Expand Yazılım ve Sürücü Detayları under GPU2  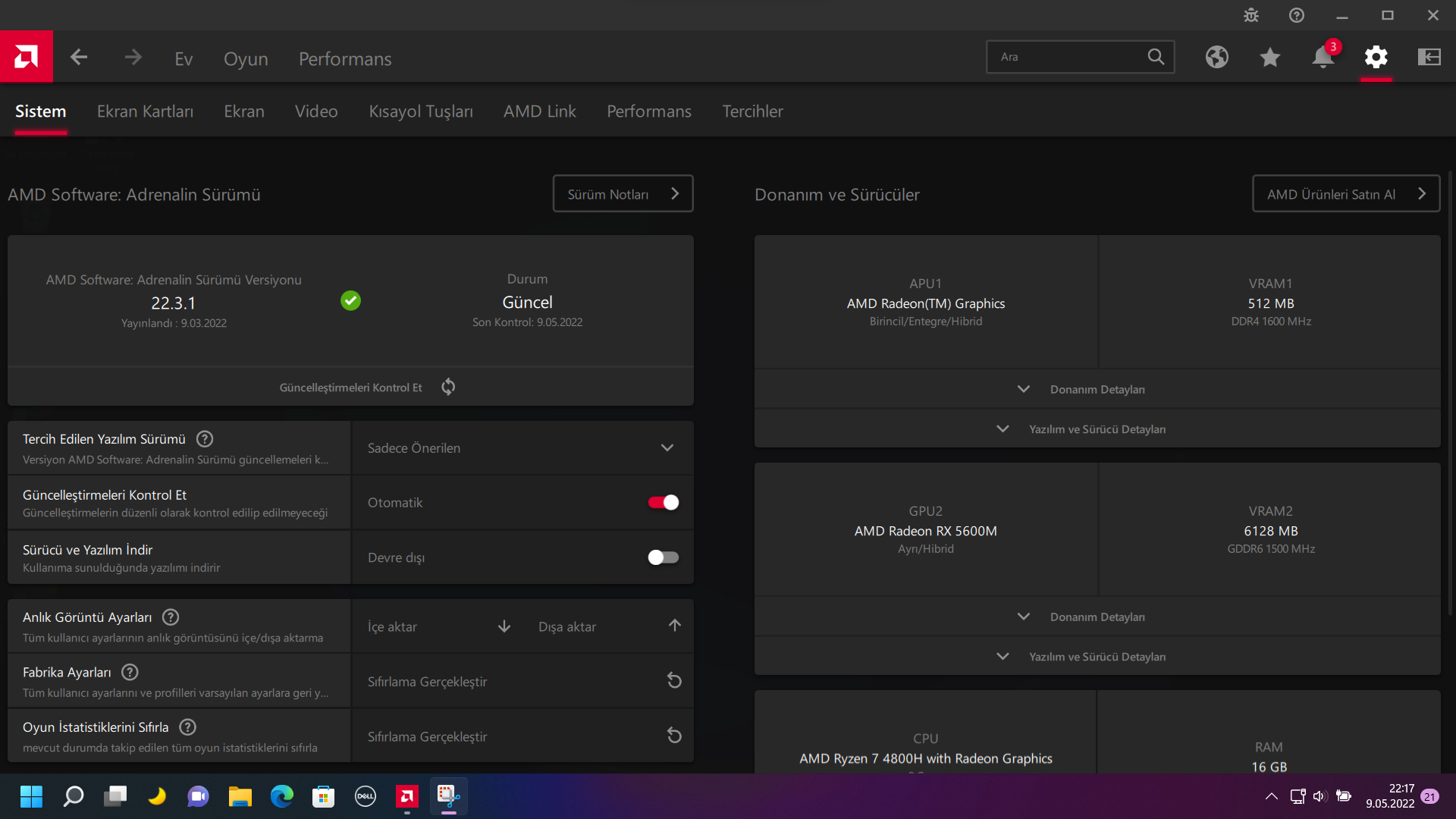[x=1097, y=657]
